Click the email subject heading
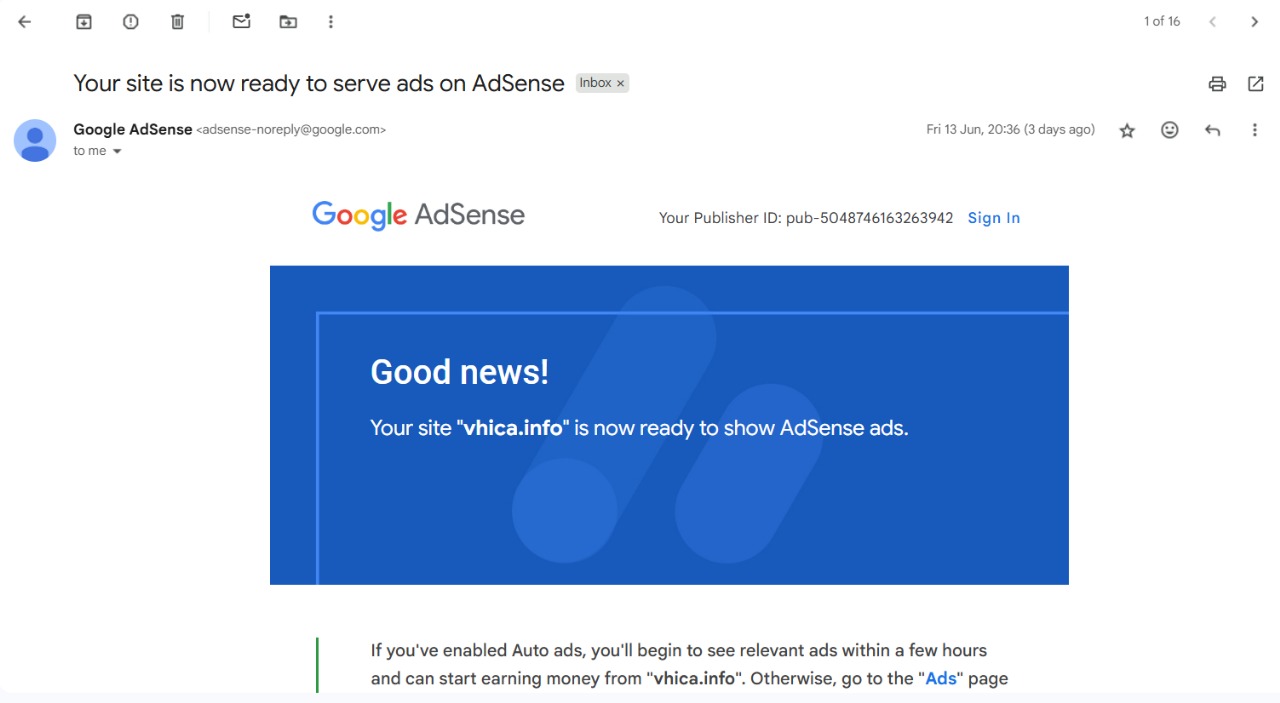 pos(319,83)
